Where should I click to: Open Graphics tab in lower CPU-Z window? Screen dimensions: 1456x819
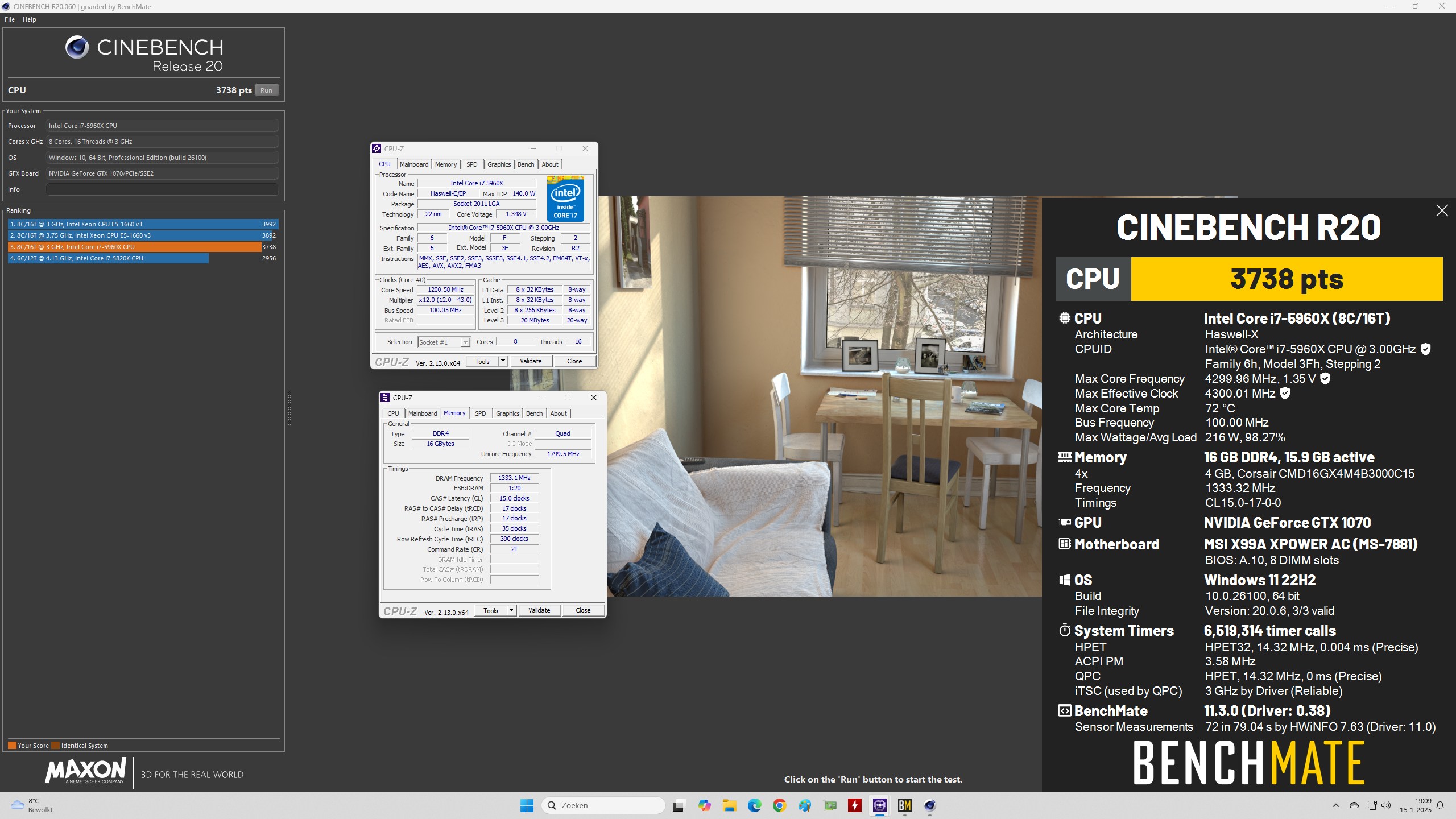point(508,413)
